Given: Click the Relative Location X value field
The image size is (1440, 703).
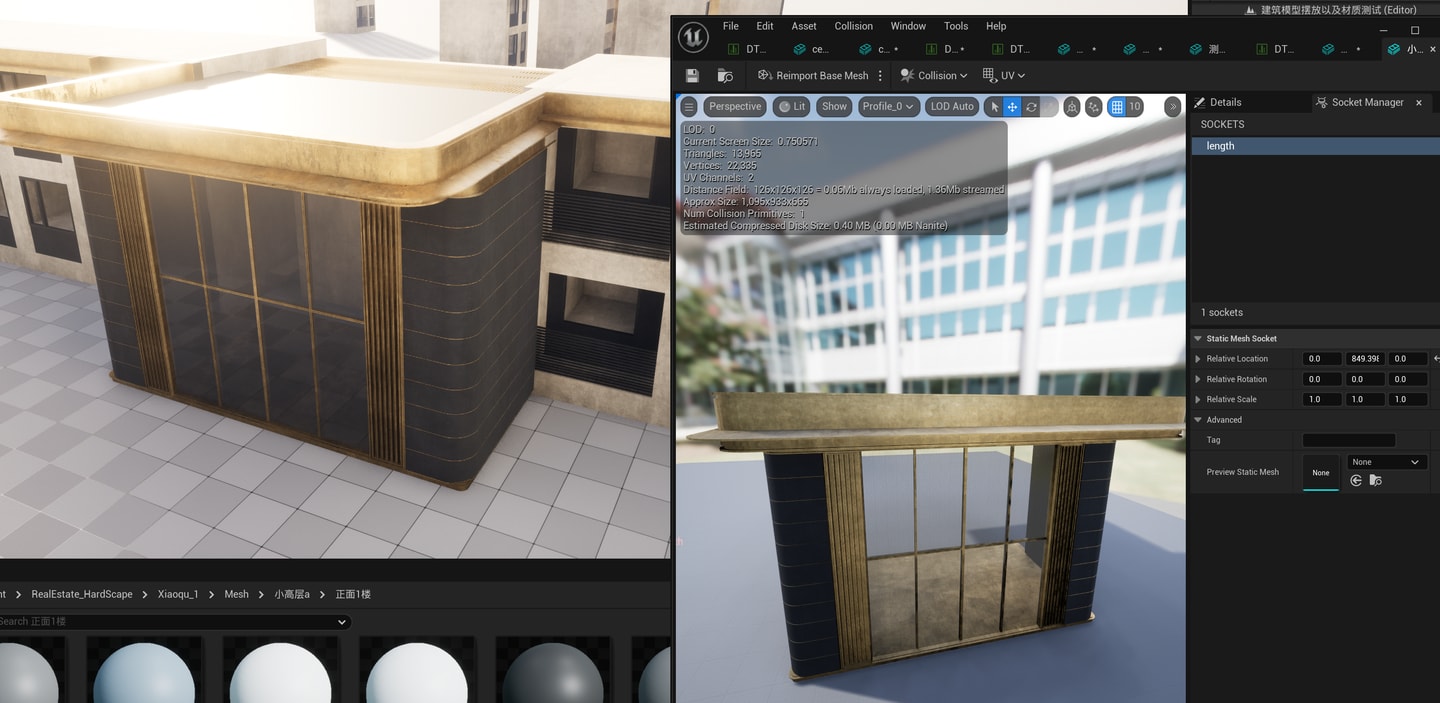Looking at the screenshot, I should [x=1322, y=358].
